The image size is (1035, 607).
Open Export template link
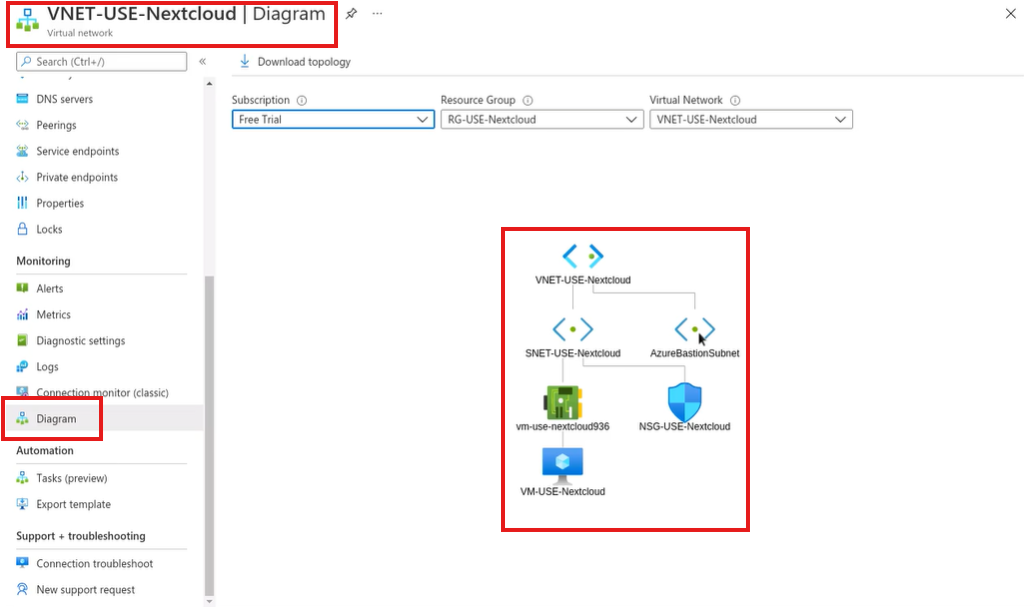click(73, 504)
